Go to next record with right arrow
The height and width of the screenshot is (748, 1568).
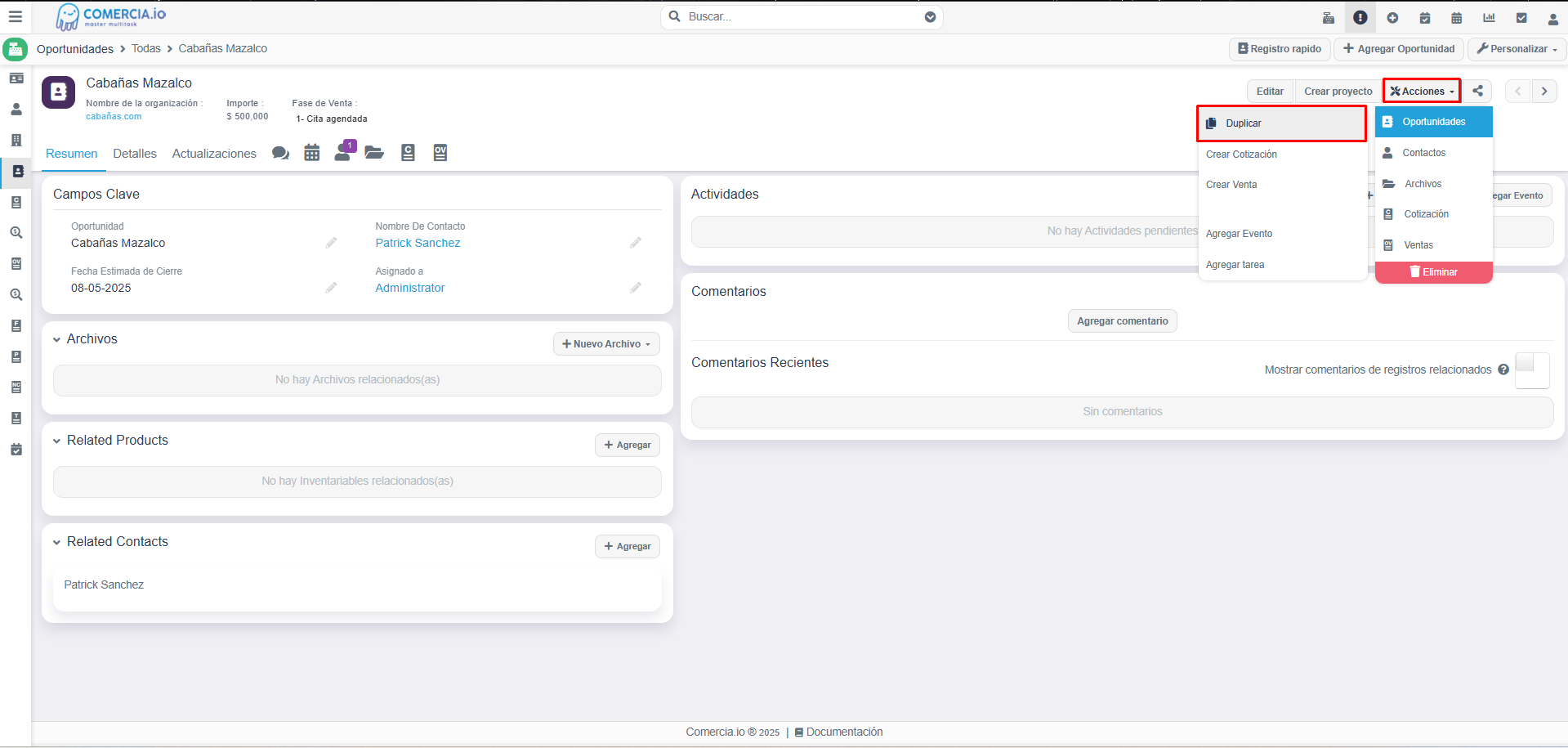[1544, 91]
